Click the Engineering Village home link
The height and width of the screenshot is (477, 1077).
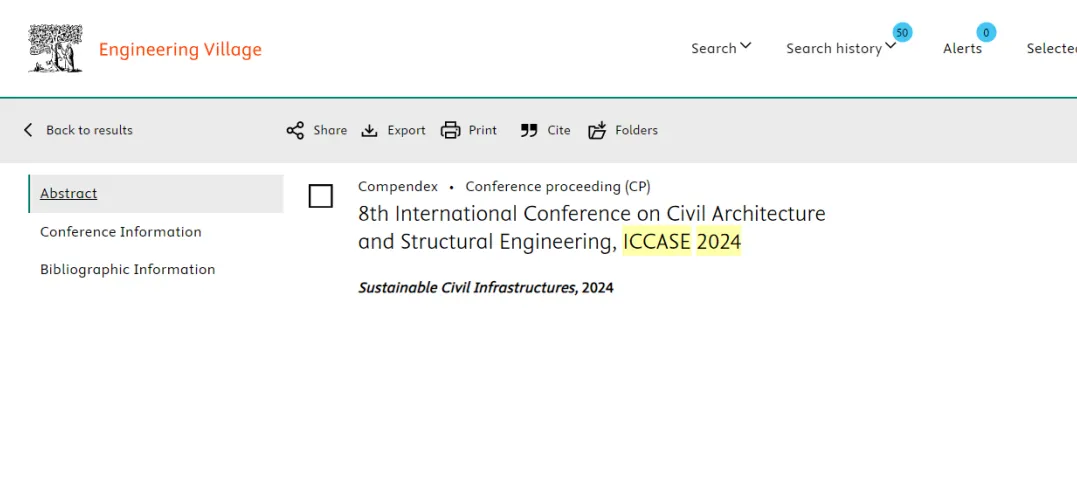(x=180, y=49)
